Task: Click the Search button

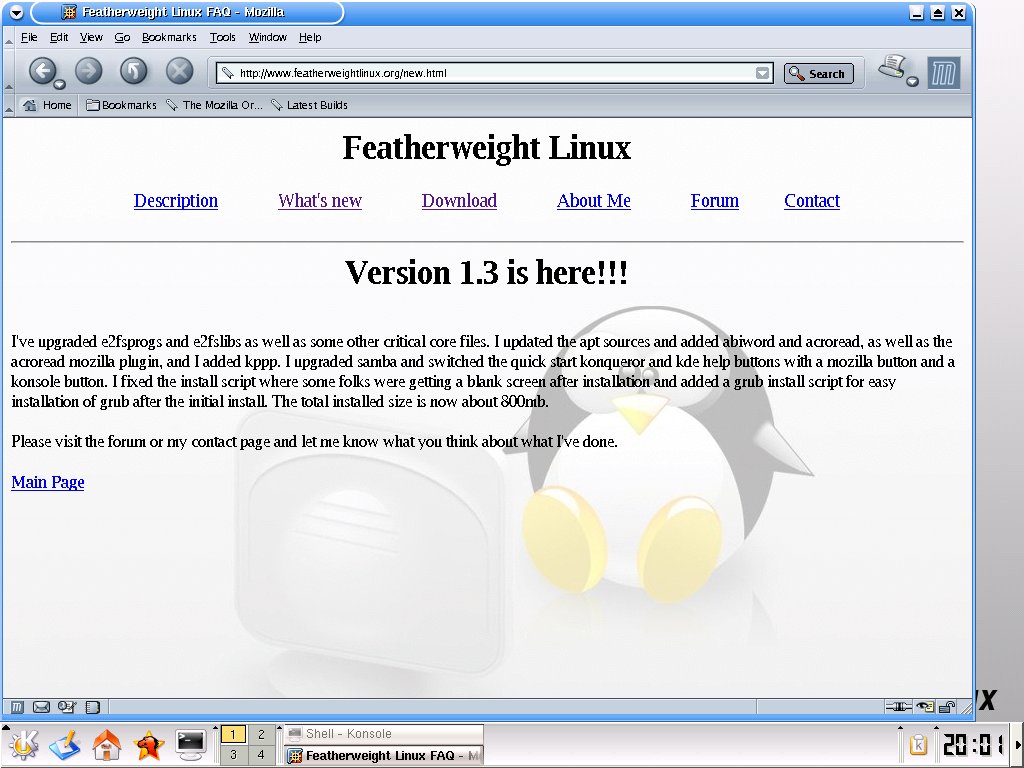Action: click(818, 73)
